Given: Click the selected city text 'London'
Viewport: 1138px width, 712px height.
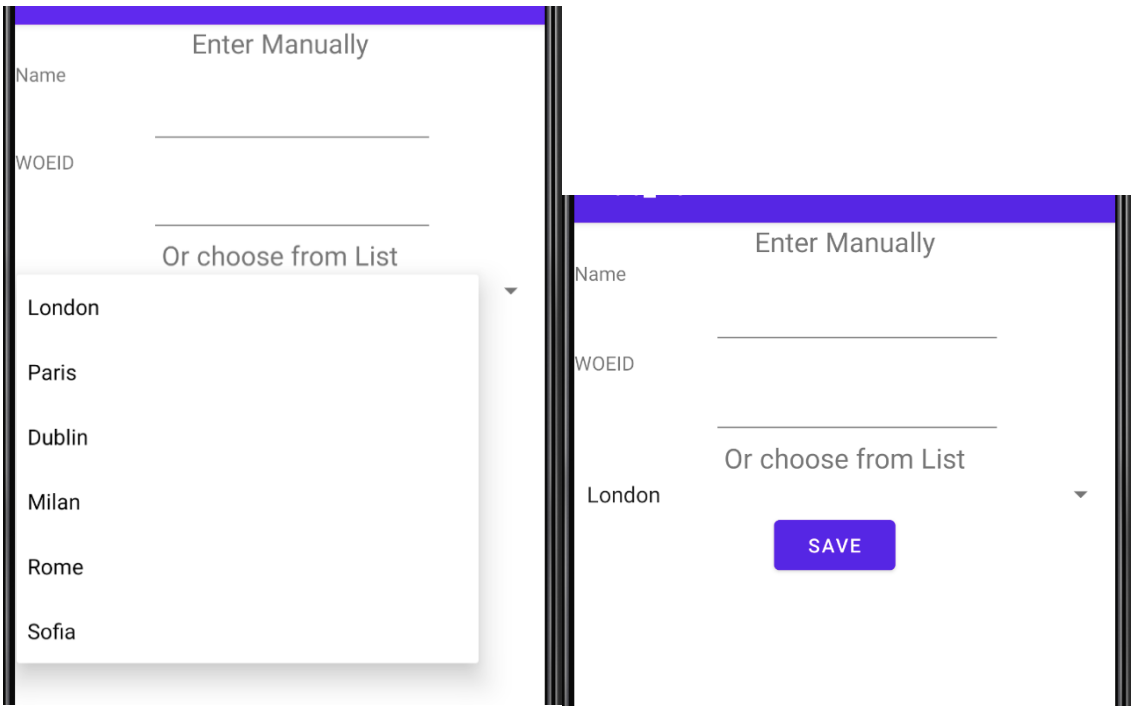Looking at the screenshot, I should click(625, 494).
